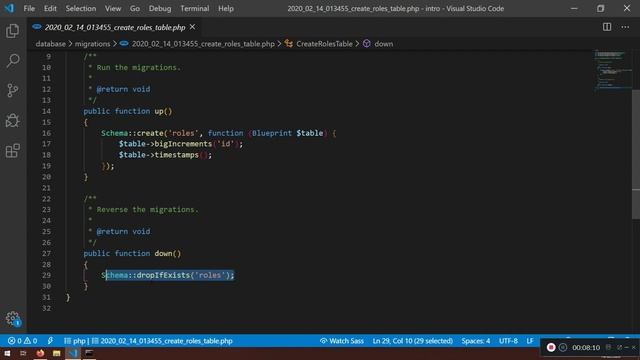Open the Manage gear settings icon
The height and width of the screenshot is (360, 640).
13,318
